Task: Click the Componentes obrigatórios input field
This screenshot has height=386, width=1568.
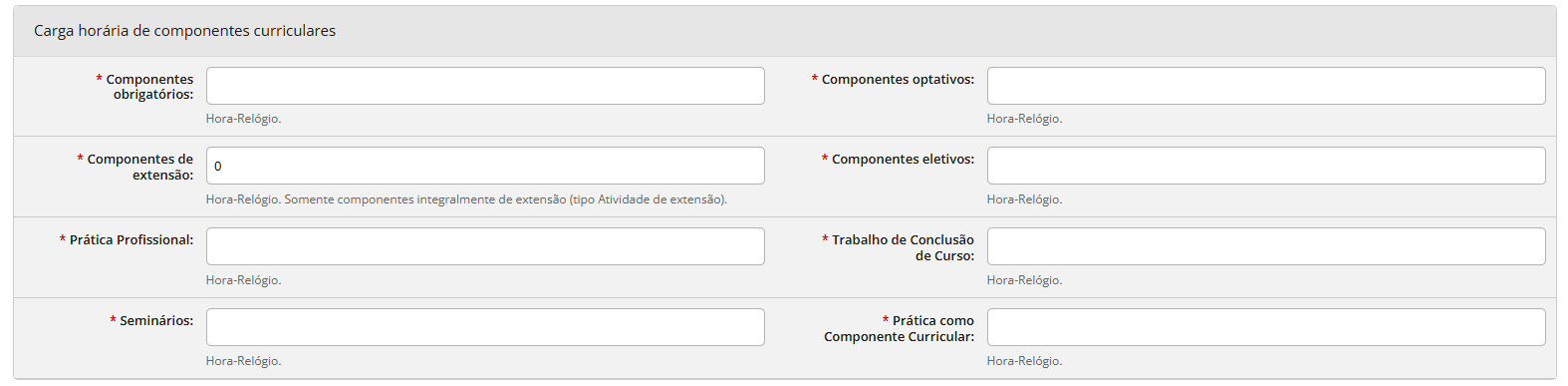Action: pos(485,86)
